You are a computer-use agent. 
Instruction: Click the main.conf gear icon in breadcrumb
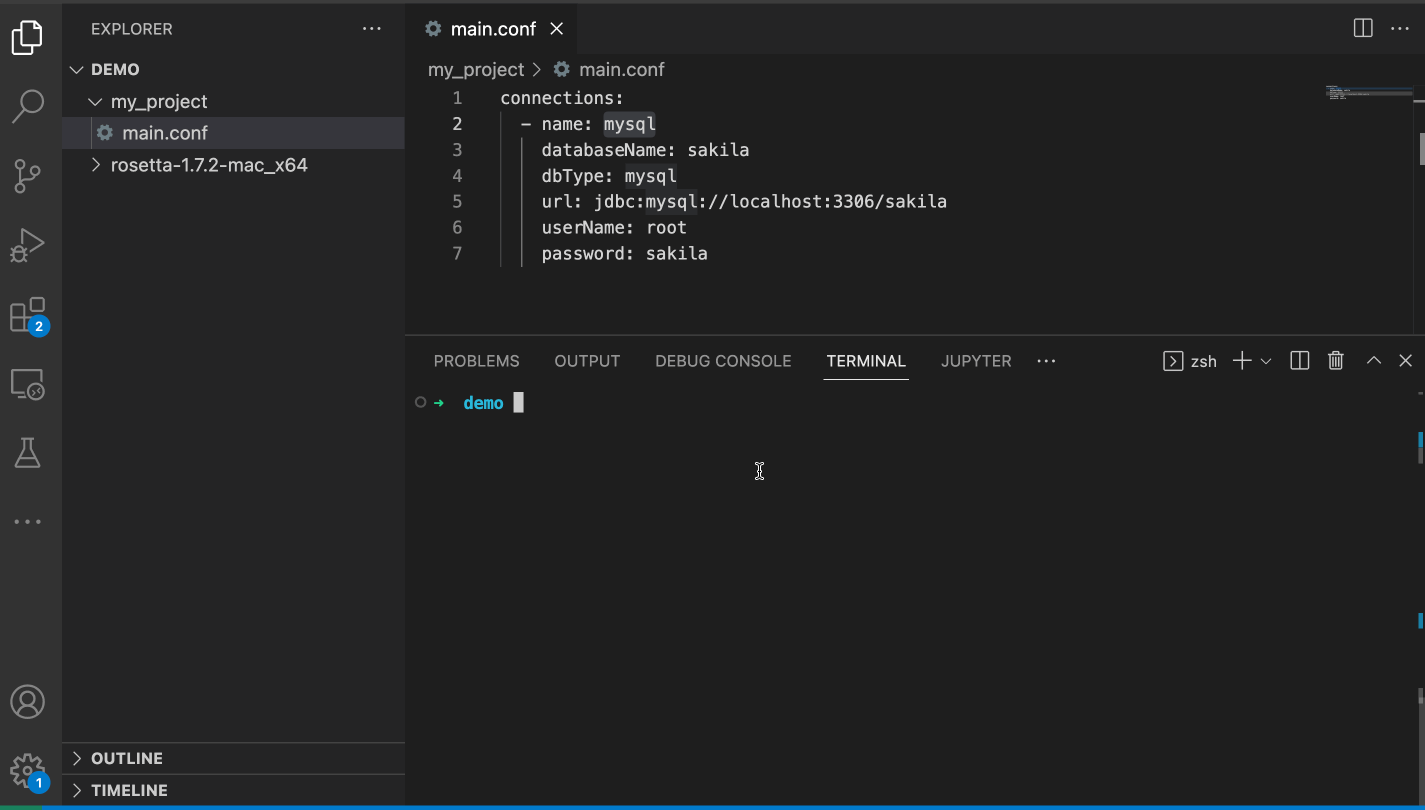click(562, 70)
